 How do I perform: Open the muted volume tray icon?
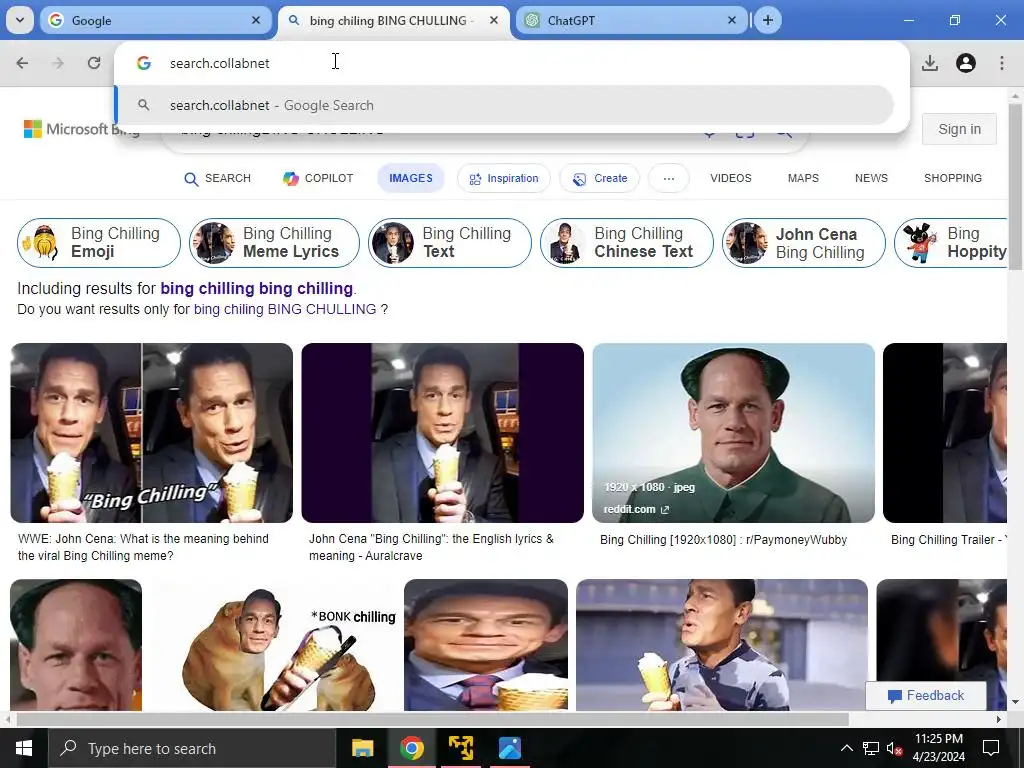click(895, 748)
